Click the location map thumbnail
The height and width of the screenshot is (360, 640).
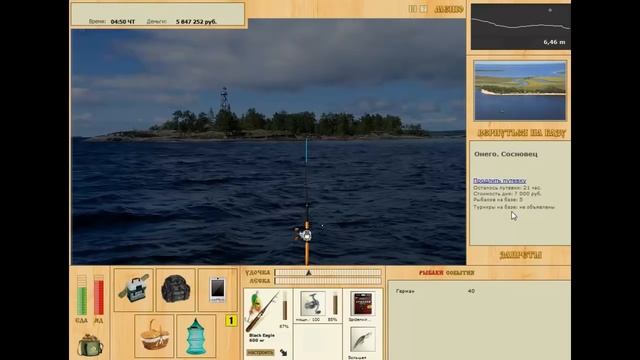click(520, 91)
